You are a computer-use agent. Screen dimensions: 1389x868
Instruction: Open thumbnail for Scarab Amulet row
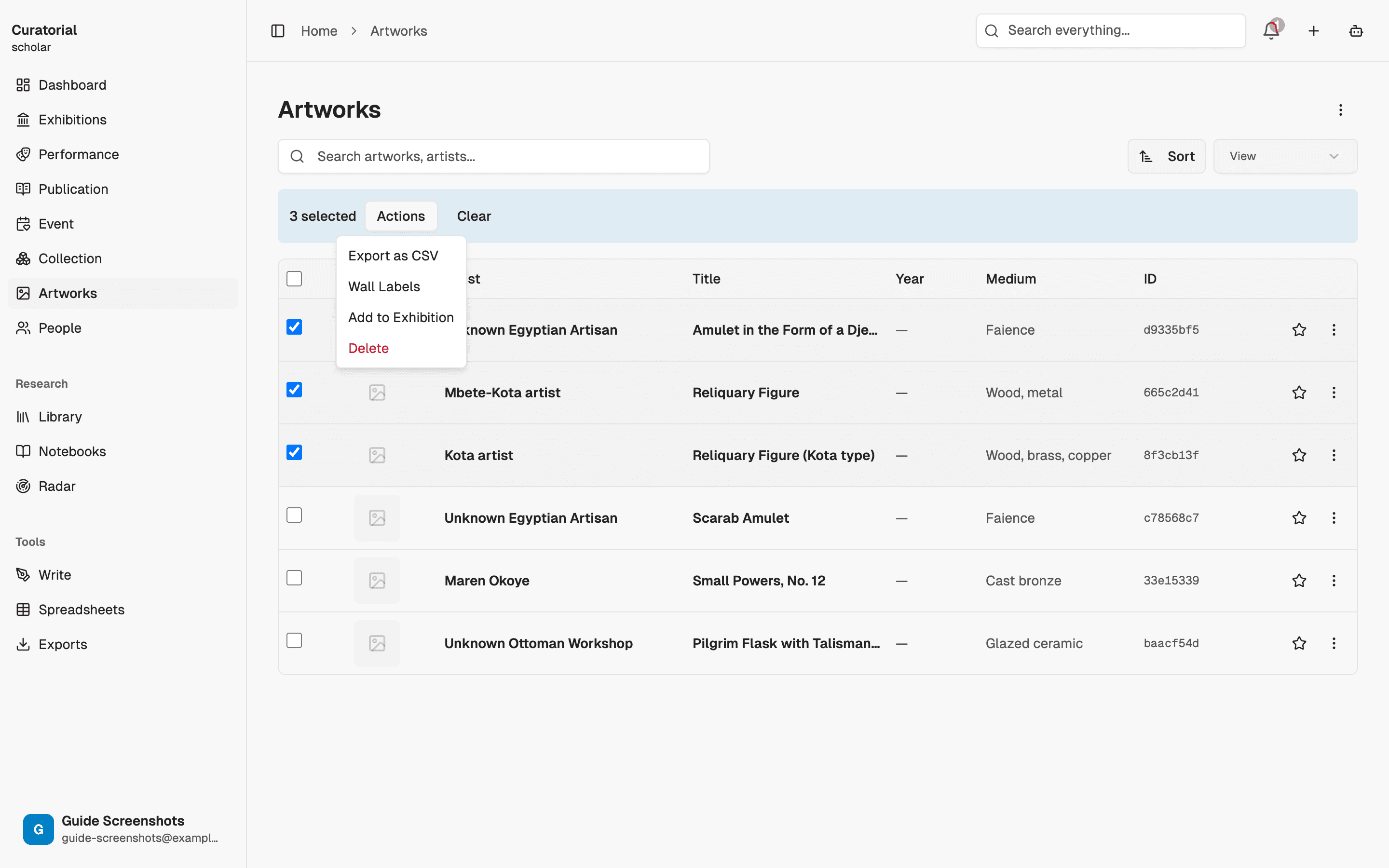tap(377, 518)
